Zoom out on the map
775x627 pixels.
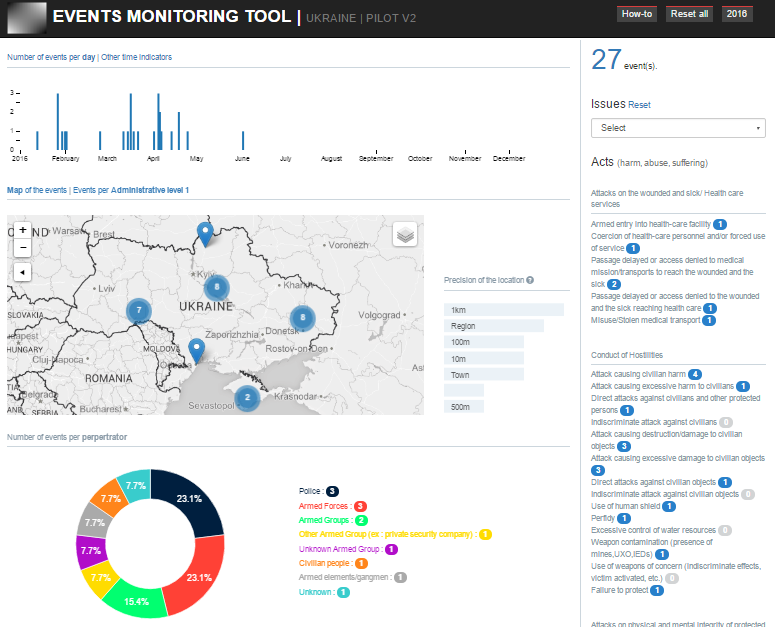23,247
